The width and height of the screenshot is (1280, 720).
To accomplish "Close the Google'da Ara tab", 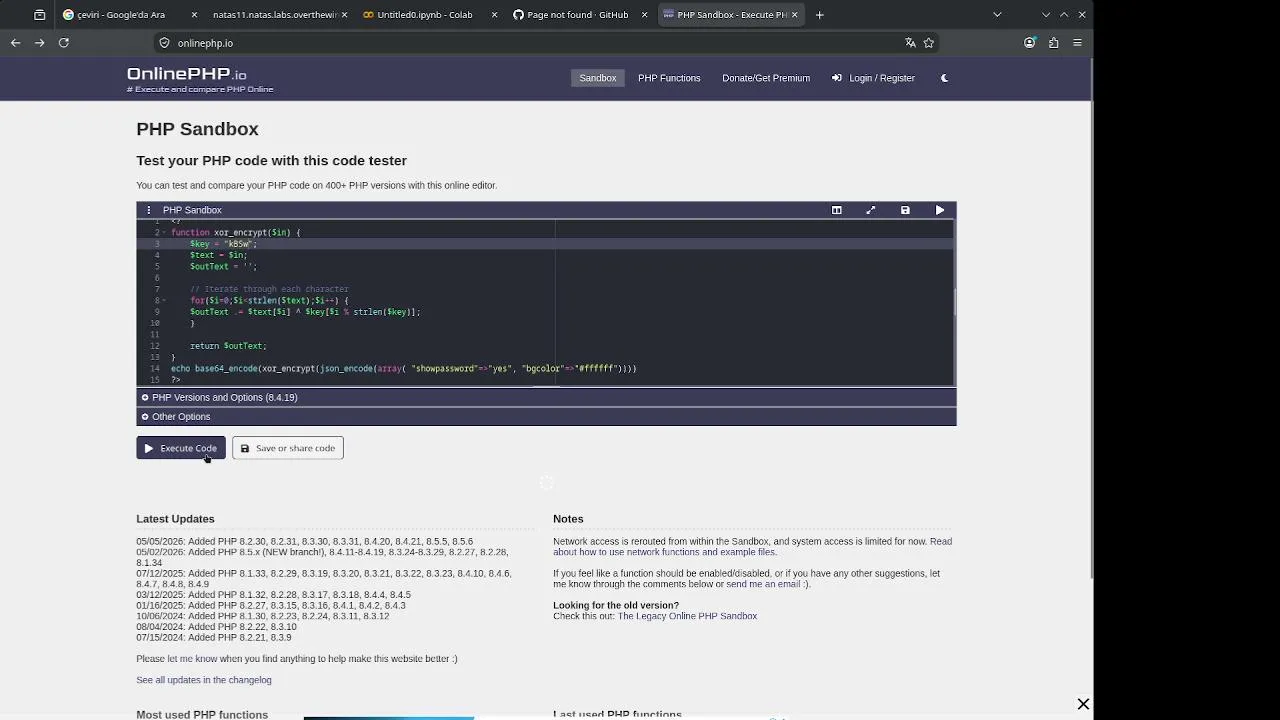I will [x=194, y=15].
